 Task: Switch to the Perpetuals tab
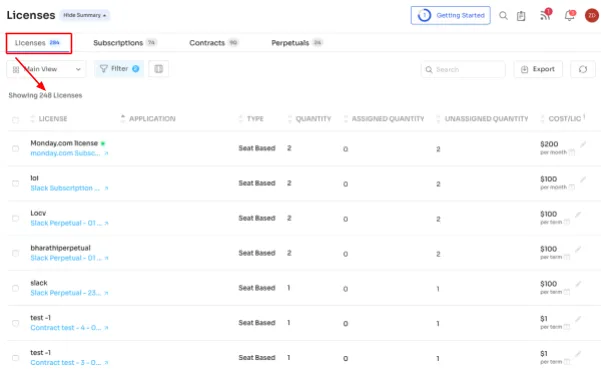coord(297,43)
